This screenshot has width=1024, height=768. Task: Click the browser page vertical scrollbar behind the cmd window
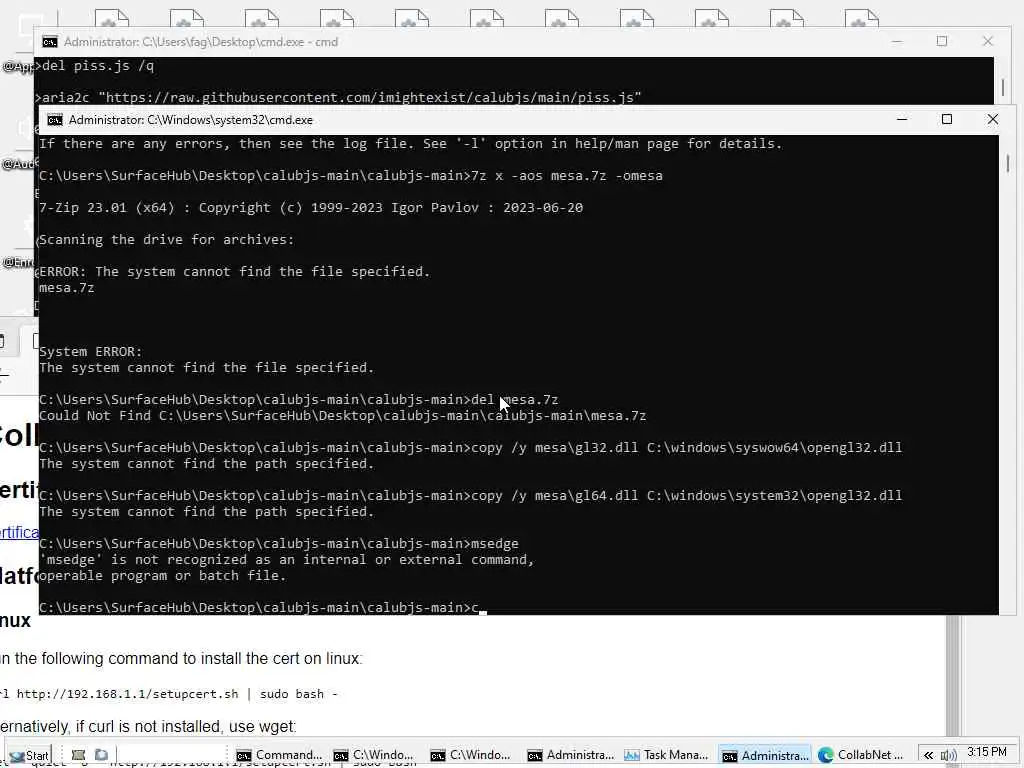pos(953,676)
